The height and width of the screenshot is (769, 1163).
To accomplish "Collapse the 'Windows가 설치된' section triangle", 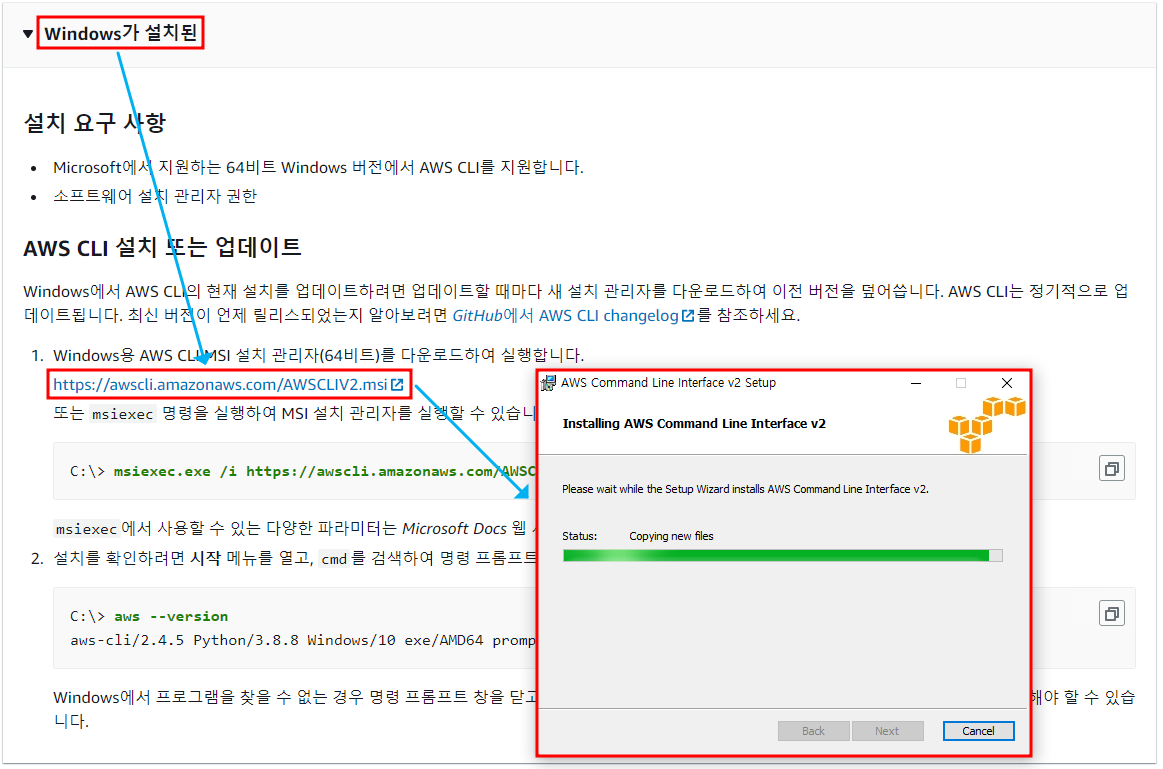I will pyautogui.click(x=27, y=33).
